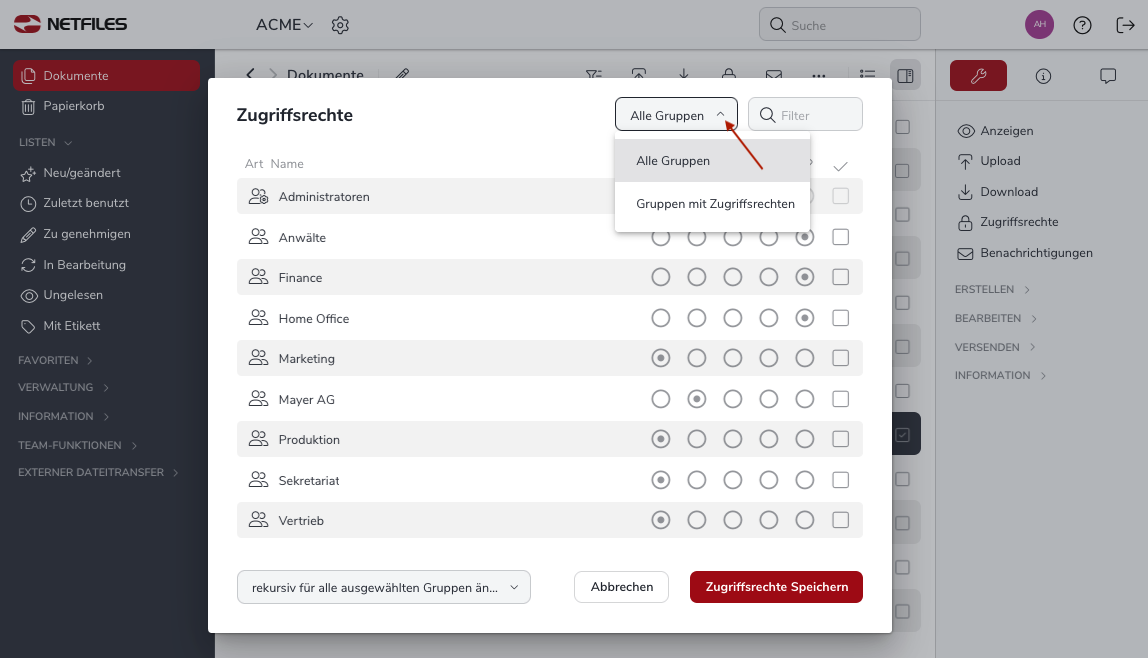Select first radio button for Mayer AG
Viewport: 1148px width, 658px height.
(x=660, y=399)
